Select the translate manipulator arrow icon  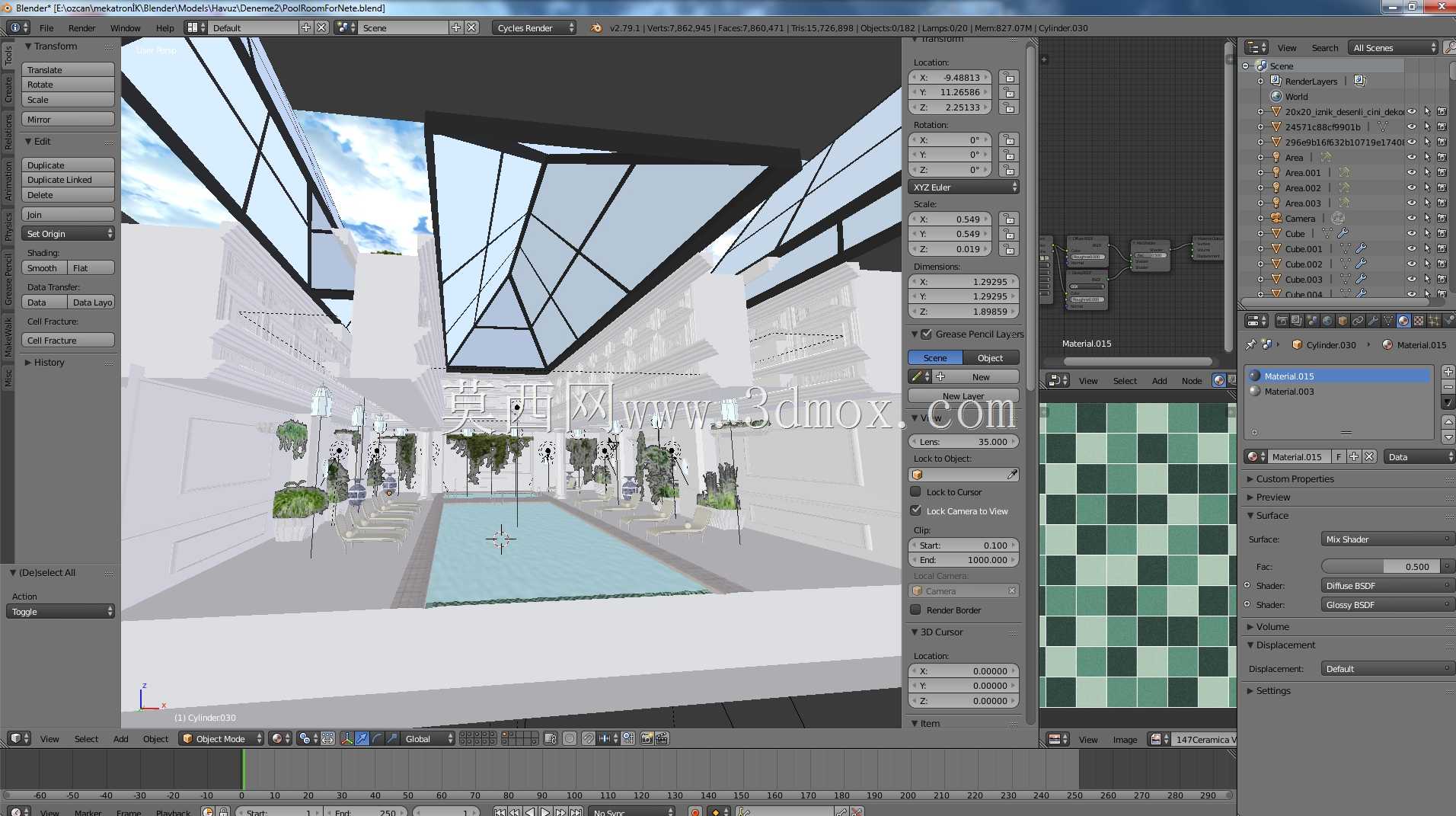tap(362, 738)
